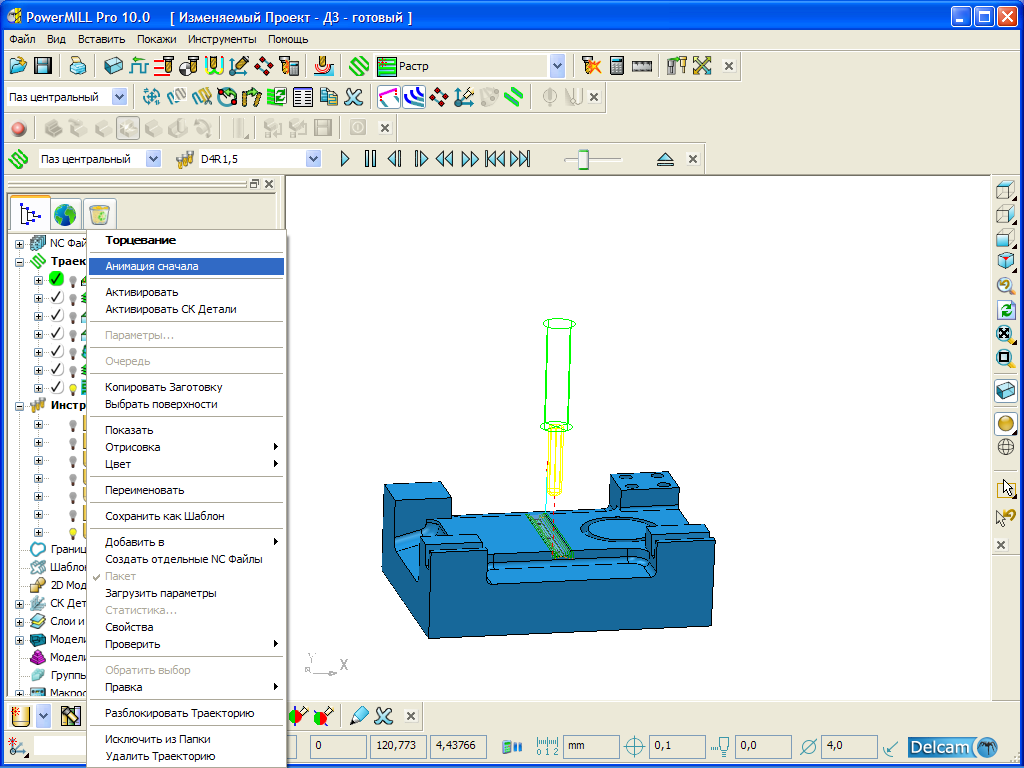1024x768 pixels.
Task: Toggle first tool light bulb under Инструменты
Action: pos(73,424)
